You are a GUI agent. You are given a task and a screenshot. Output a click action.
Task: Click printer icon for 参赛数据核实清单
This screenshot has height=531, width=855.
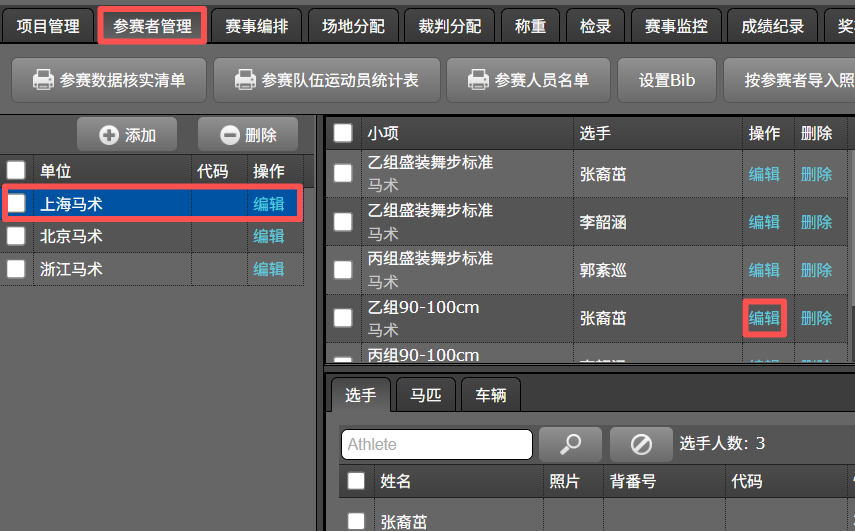[x=42, y=80]
